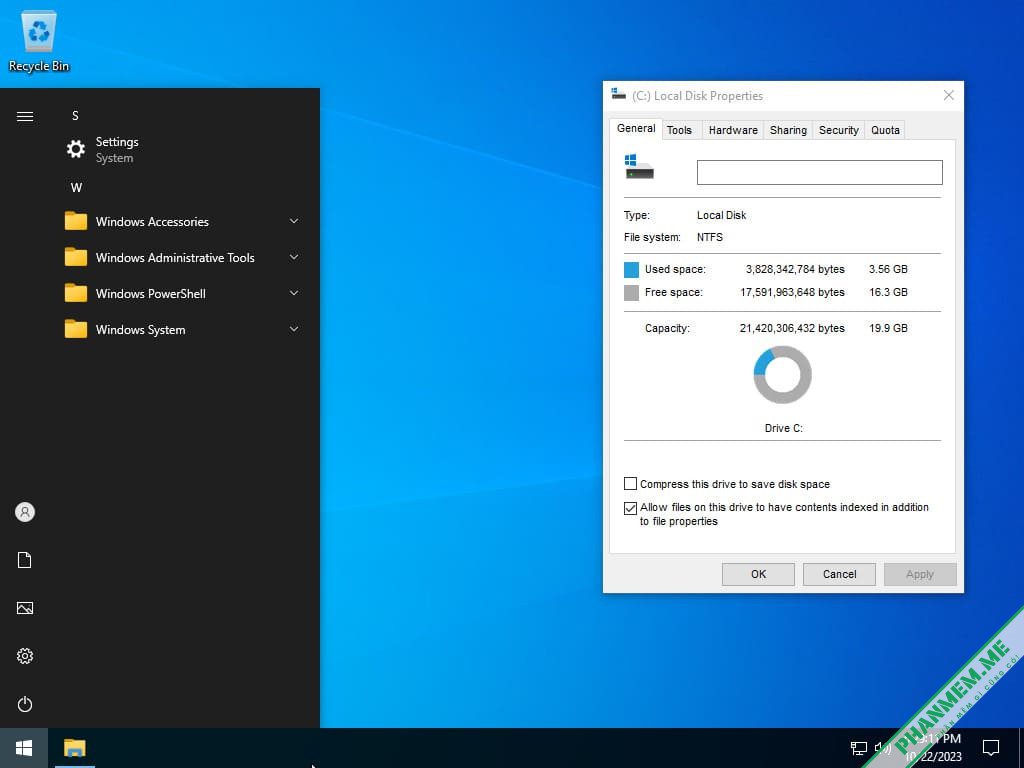Click the drive usage donut chart

[x=782, y=375]
